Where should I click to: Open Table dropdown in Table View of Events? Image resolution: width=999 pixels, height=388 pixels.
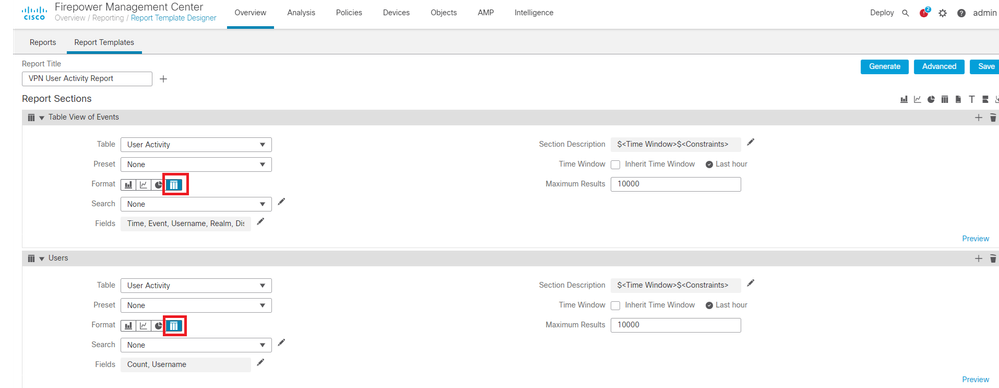point(196,145)
